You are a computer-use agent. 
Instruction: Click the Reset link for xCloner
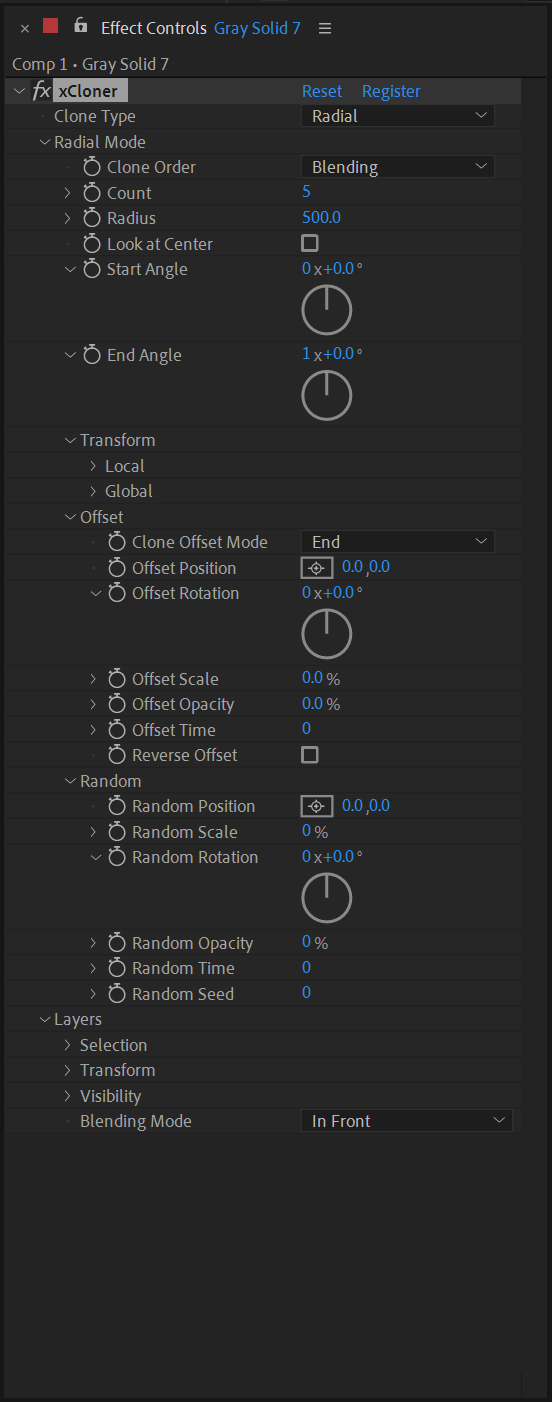tap(322, 91)
